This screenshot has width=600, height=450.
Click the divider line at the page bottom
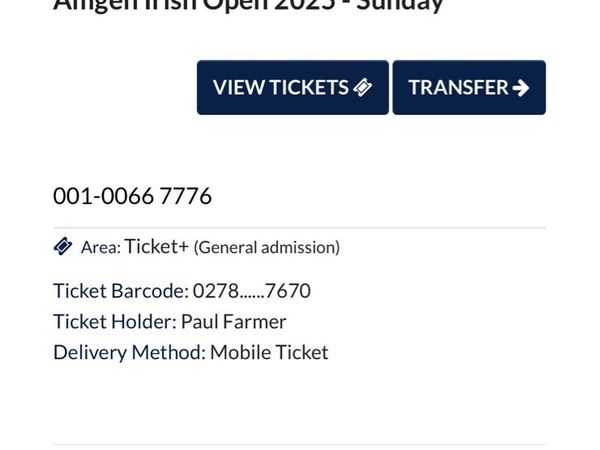coord(300,445)
